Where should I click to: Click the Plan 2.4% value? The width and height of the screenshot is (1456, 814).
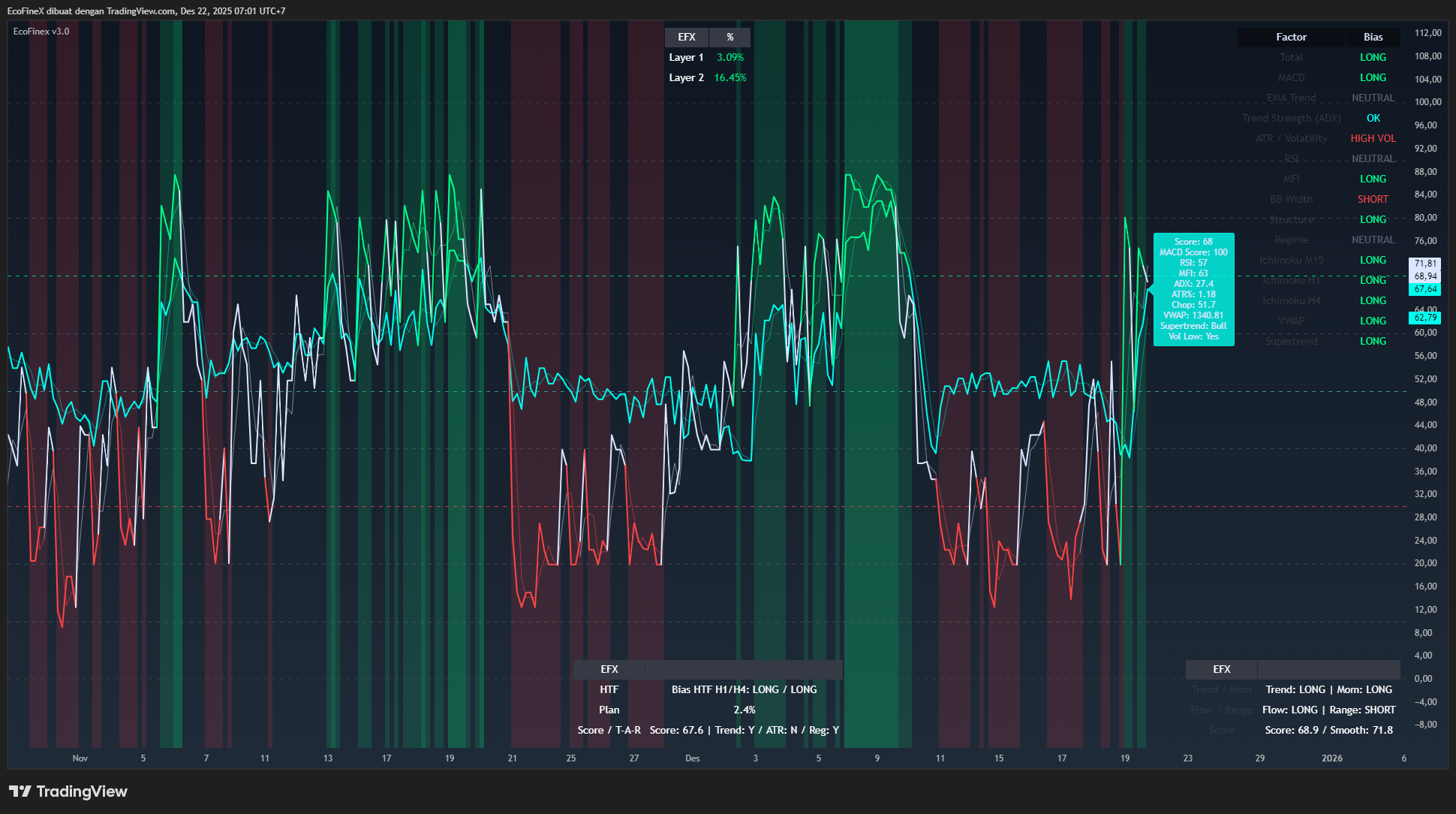click(744, 710)
